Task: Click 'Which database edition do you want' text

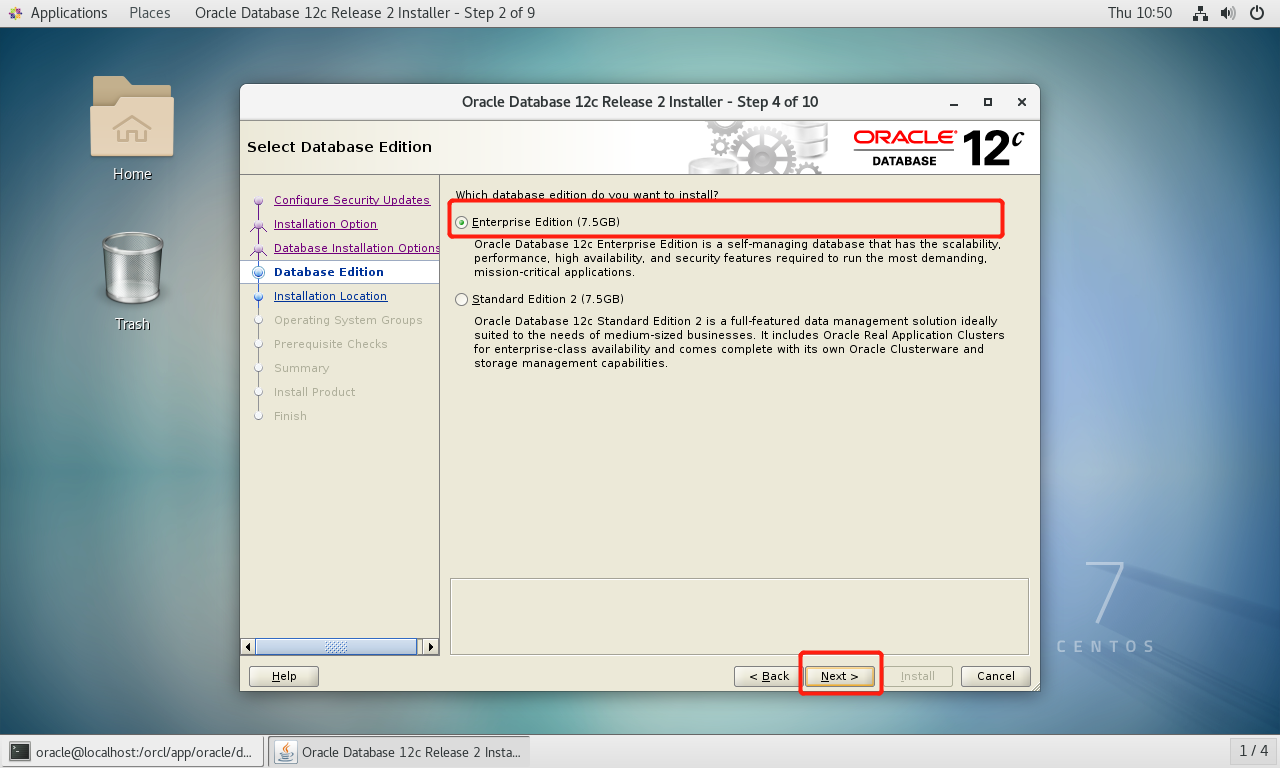Action: 587,194
